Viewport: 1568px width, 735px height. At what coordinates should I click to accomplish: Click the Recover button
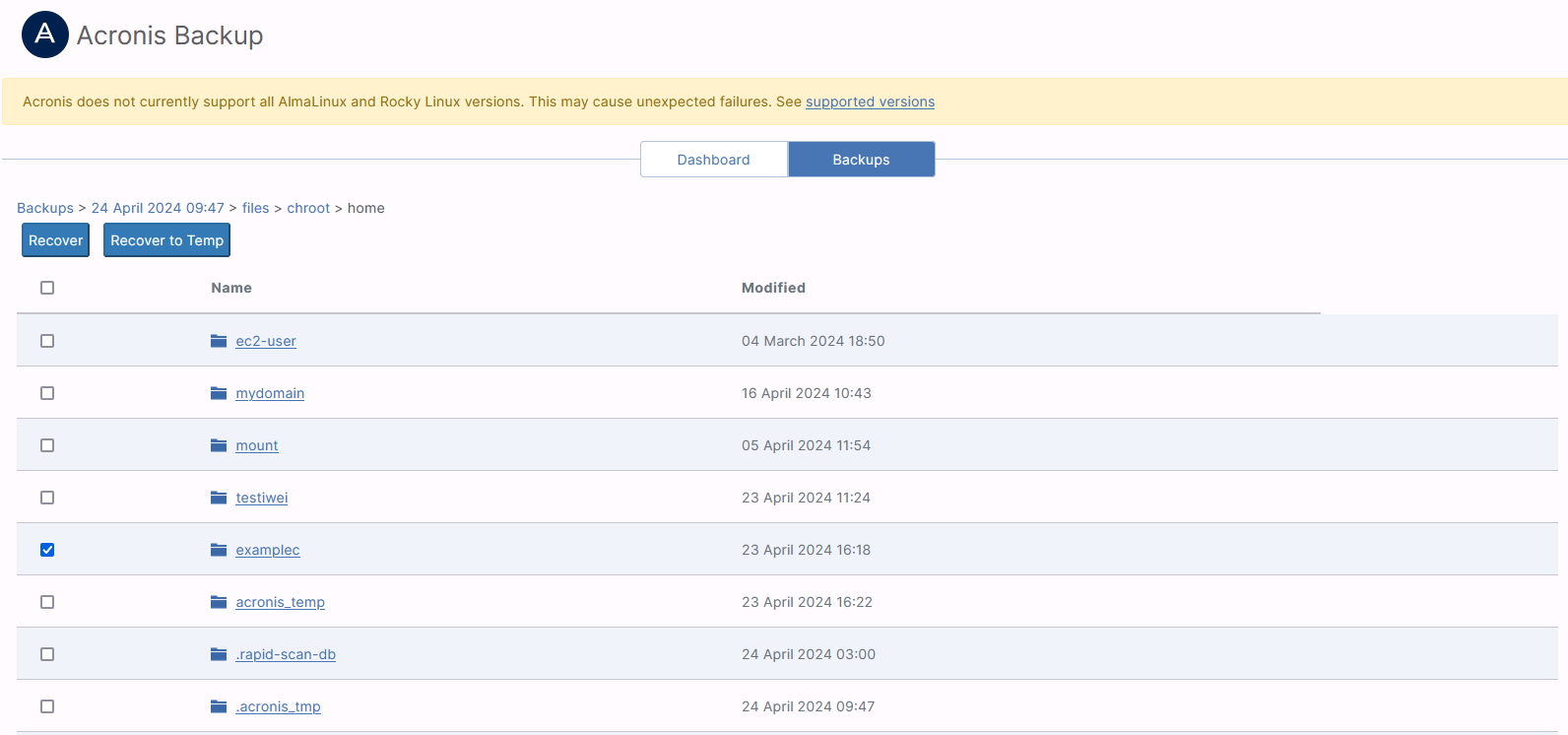[x=56, y=240]
